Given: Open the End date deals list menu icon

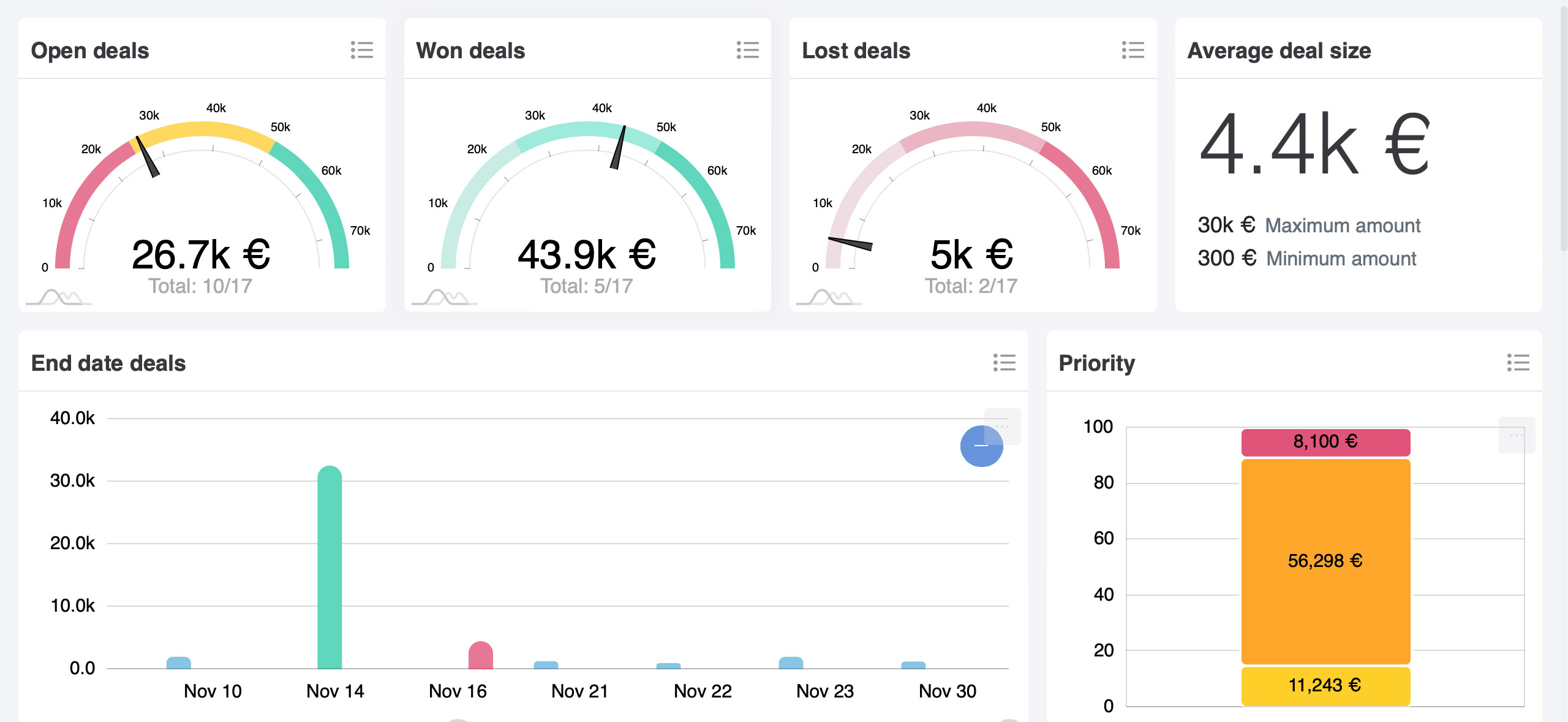Looking at the screenshot, I should coord(1004,363).
